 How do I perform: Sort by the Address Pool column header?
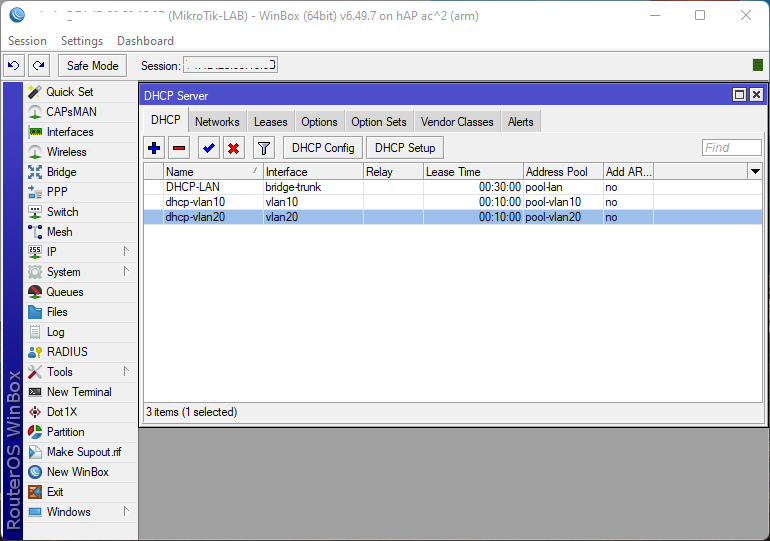click(x=563, y=172)
